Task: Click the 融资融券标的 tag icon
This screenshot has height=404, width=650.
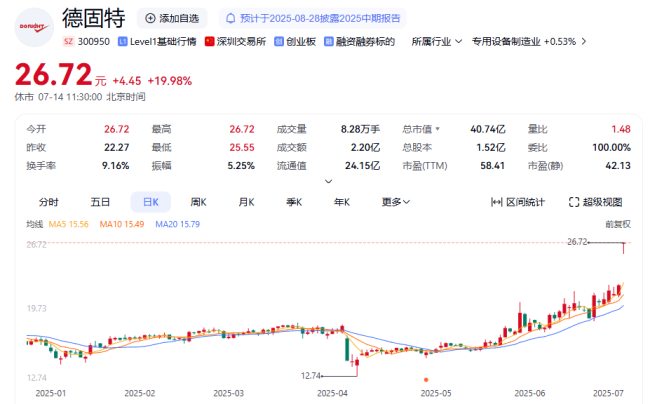Action: [329, 41]
